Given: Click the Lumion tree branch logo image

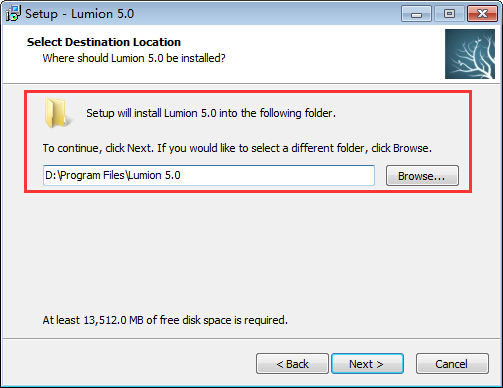Looking at the screenshot, I should (470, 54).
